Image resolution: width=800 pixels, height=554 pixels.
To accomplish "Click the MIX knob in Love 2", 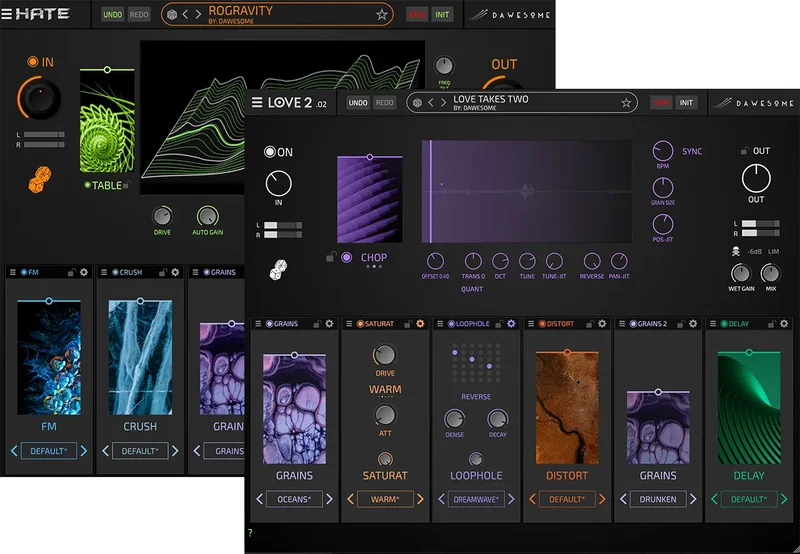I will coord(770,274).
